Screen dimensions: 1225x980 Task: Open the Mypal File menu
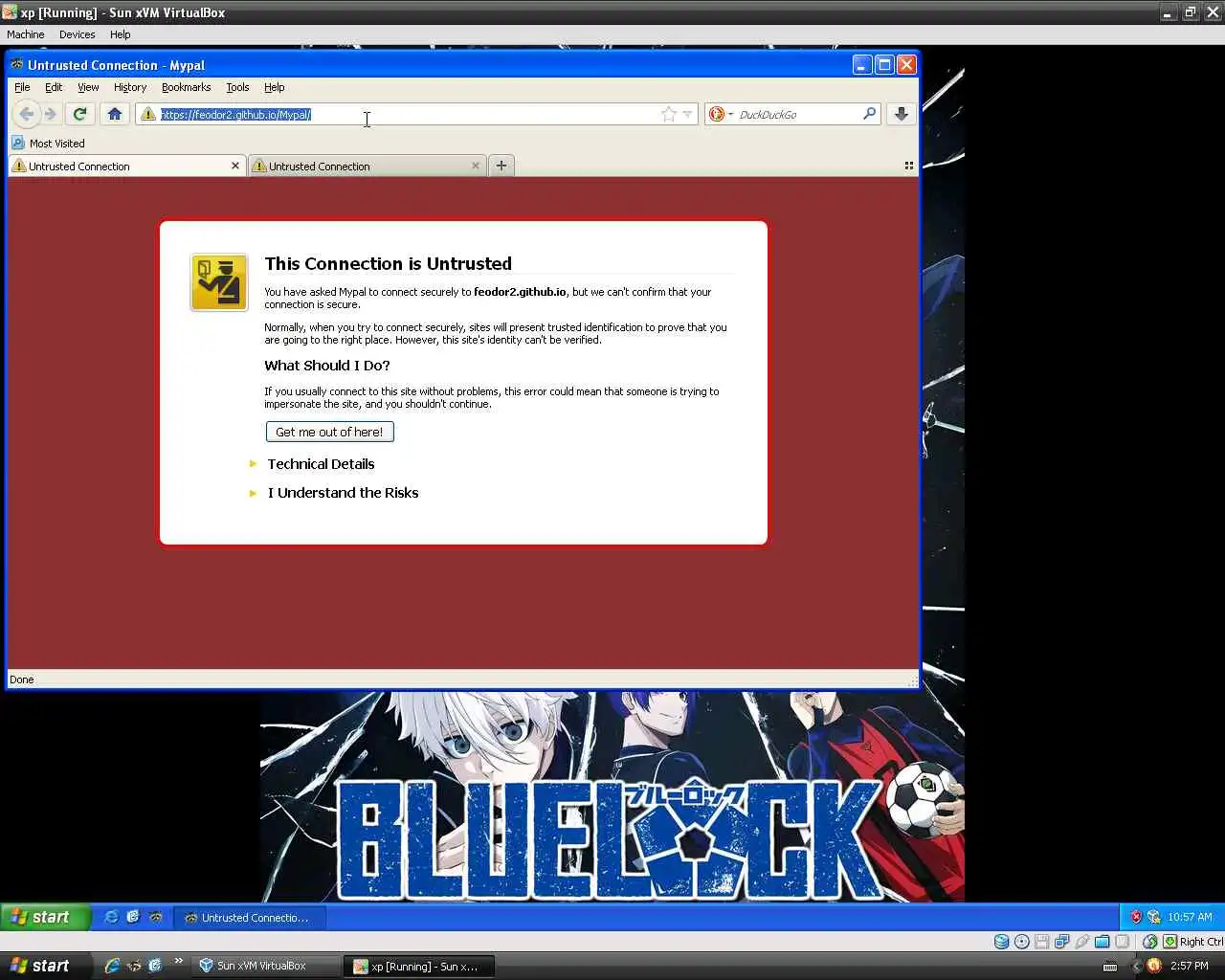(x=22, y=87)
